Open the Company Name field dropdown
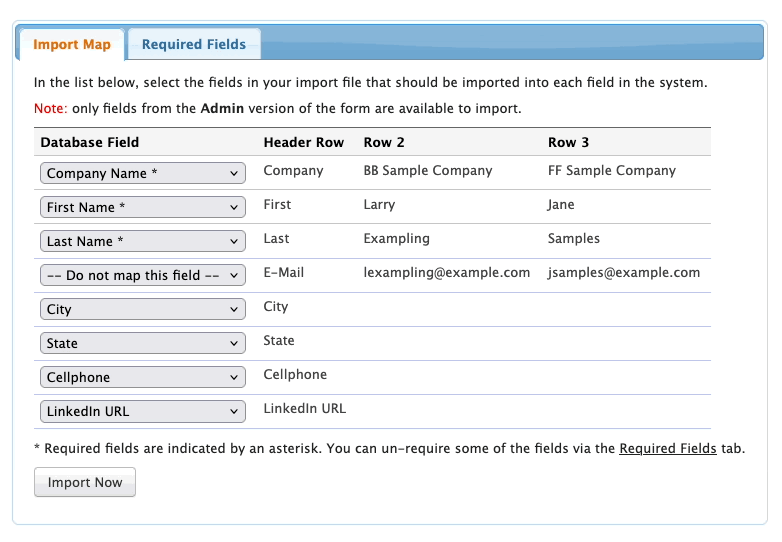782x542 pixels. pos(143,174)
